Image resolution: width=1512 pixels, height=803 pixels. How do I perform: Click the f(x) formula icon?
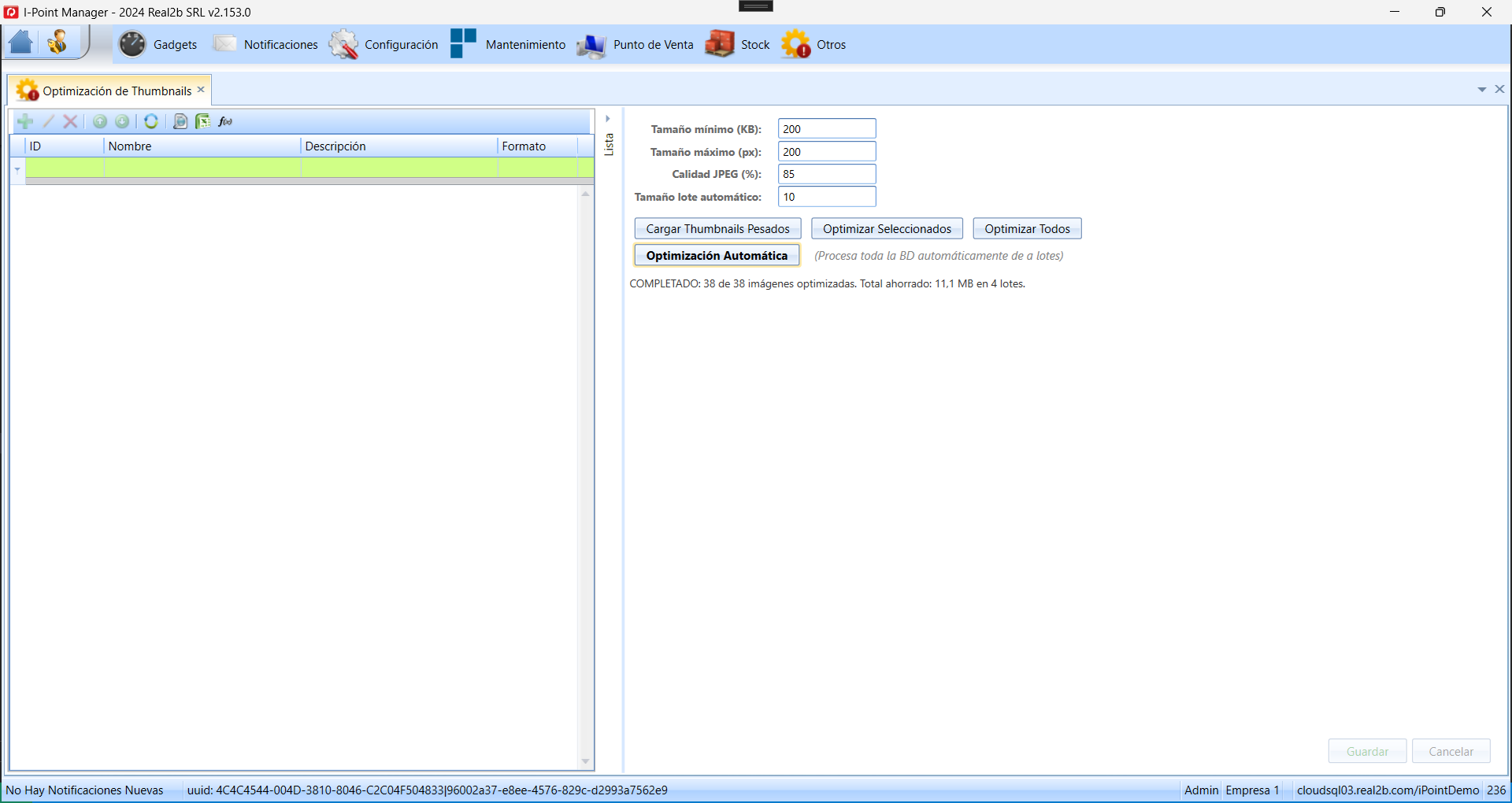point(226,121)
